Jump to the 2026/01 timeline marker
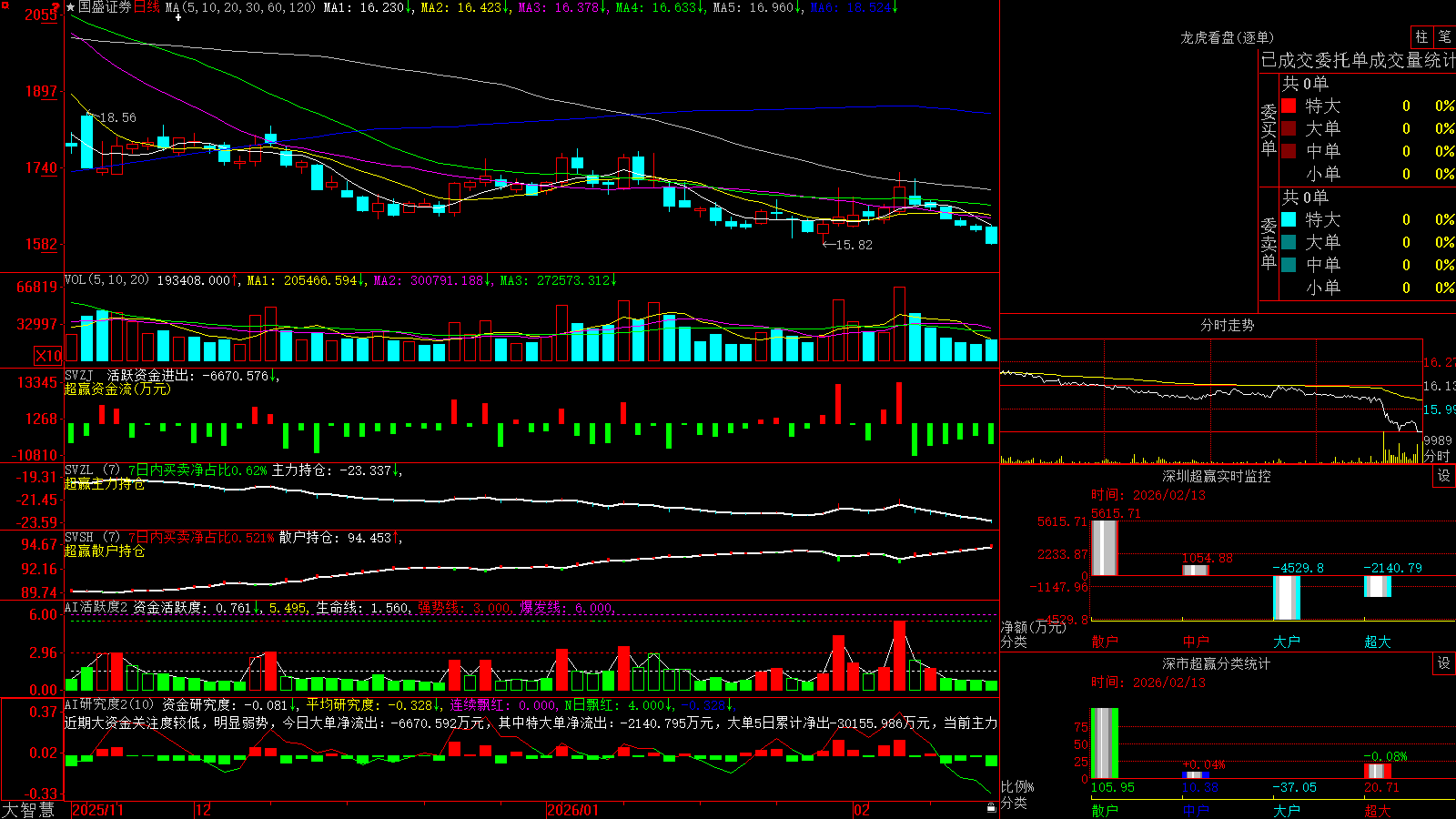 click(573, 810)
